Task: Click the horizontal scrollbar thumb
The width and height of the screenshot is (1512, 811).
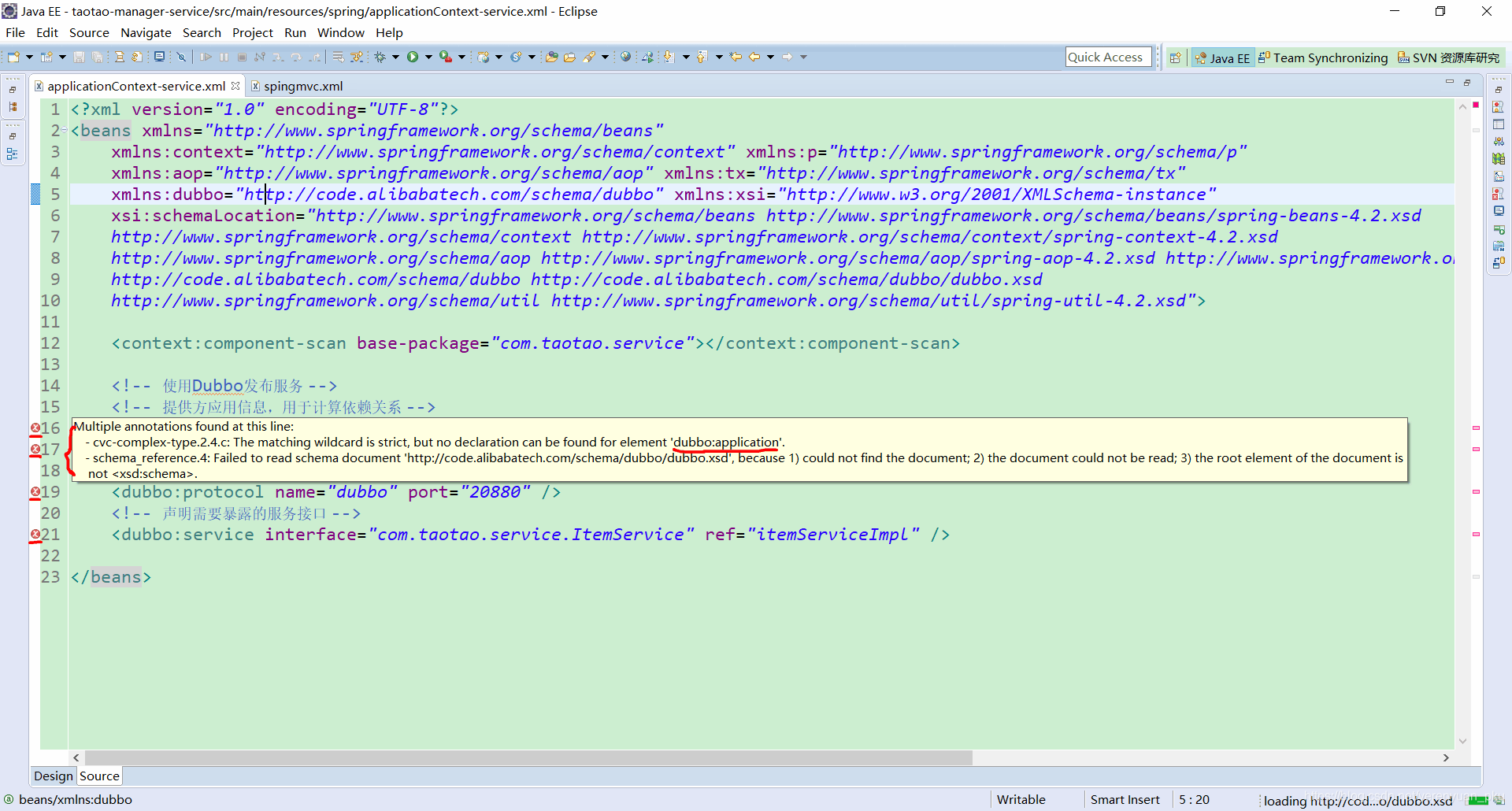Action: 528,757
